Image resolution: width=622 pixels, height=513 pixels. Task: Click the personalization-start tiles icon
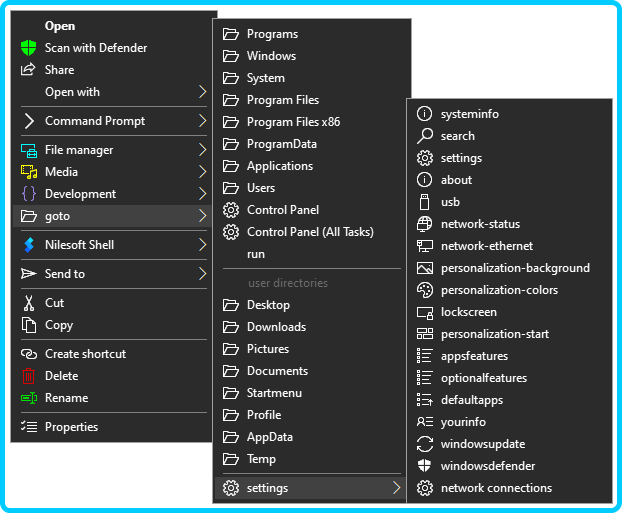tap(424, 334)
